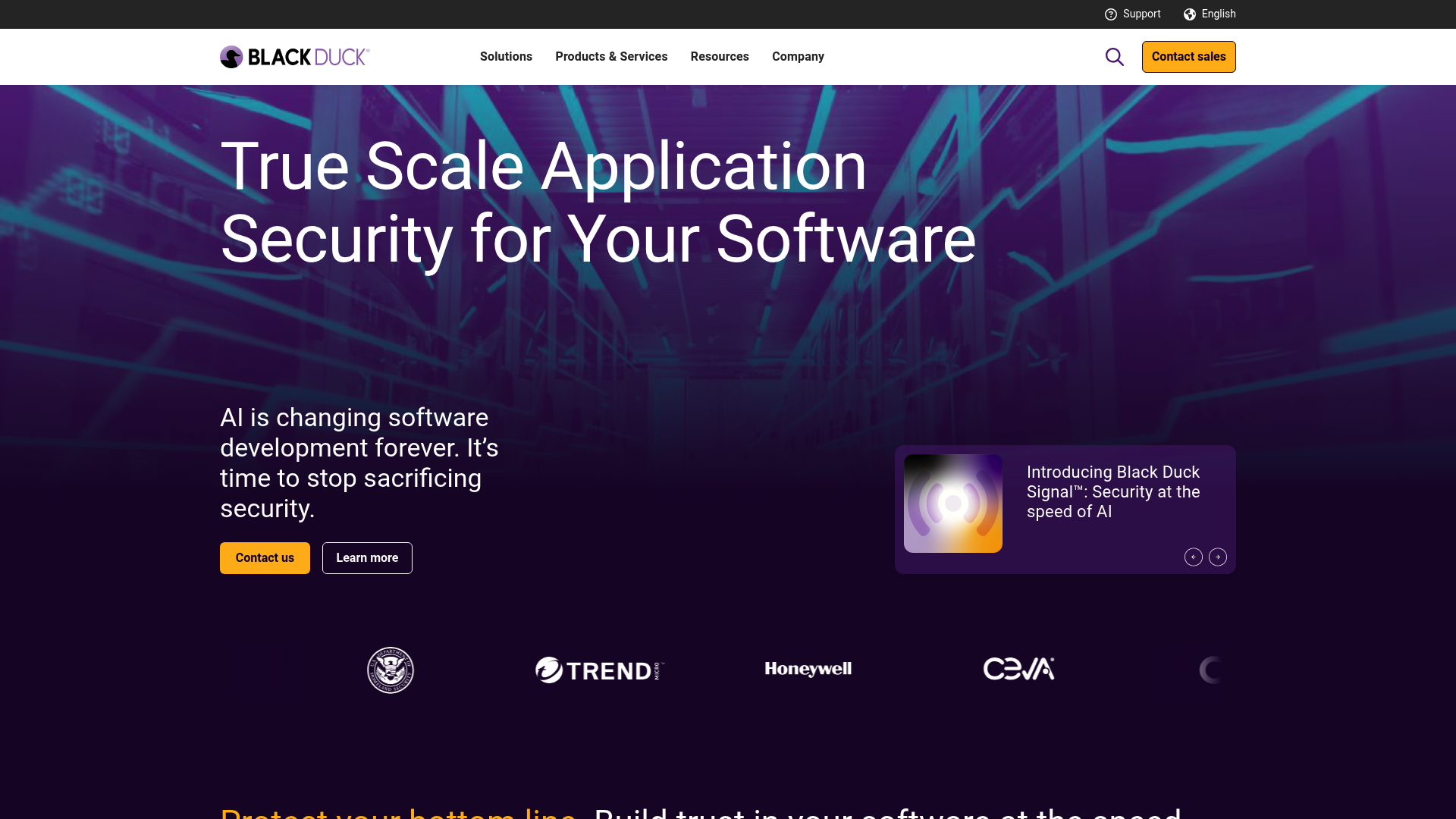
Task: Click the Support help icon
Action: [1111, 14]
